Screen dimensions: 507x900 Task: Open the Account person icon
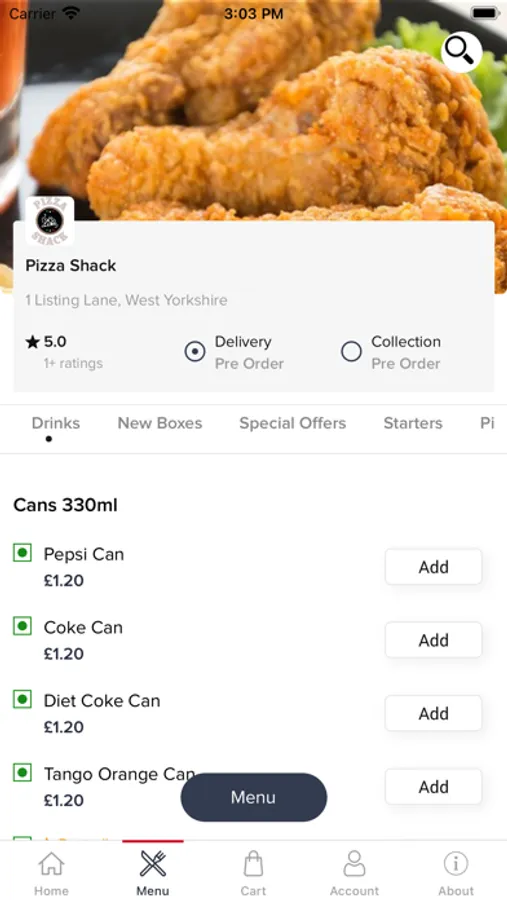coord(354,864)
